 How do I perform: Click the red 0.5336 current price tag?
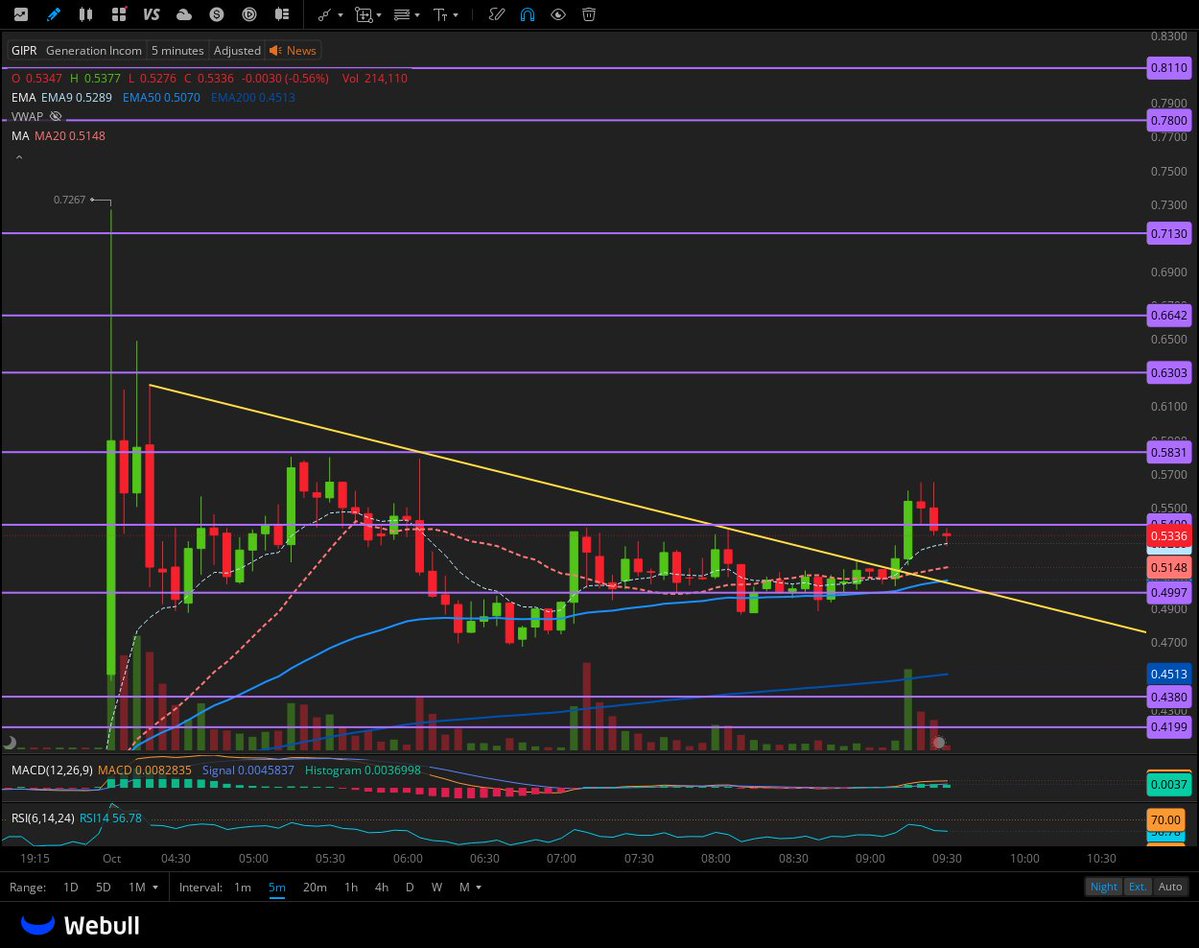click(x=1169, y=536)
